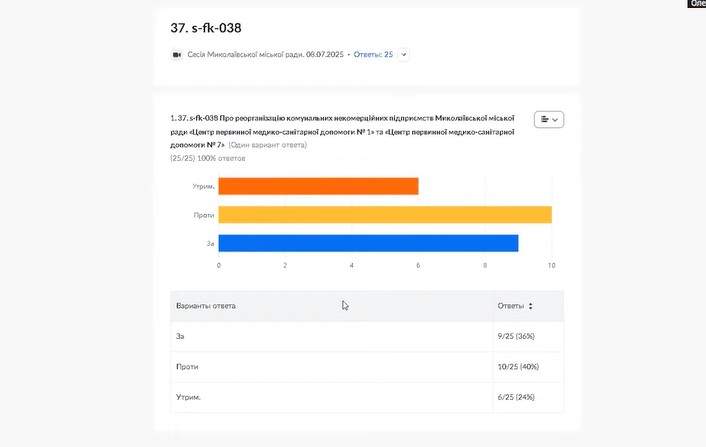Screen dimensions: 706x447
Task: Sort table by the 'Ответы' column arrows
Action: tap(530, 306)
